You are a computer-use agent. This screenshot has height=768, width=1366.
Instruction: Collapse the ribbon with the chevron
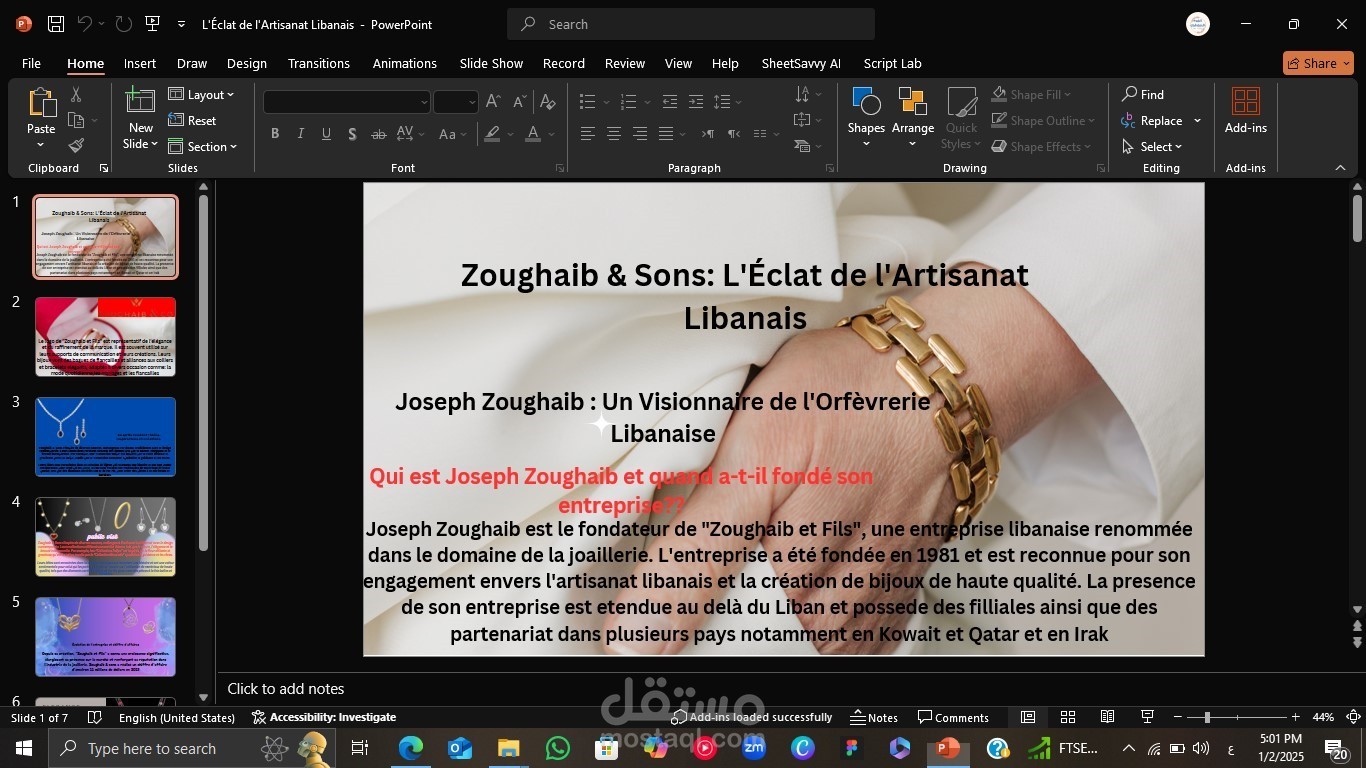tap(1340, 168)
